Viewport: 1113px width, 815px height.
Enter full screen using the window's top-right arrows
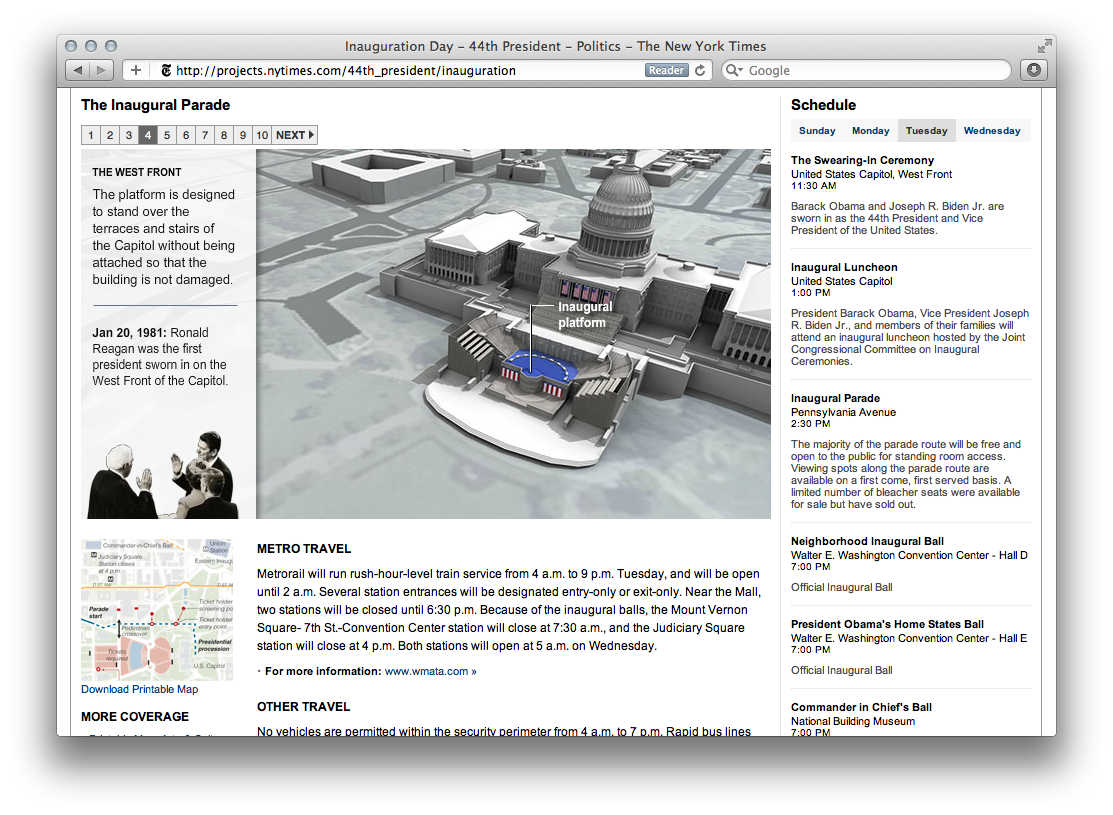click(1045, 46)
